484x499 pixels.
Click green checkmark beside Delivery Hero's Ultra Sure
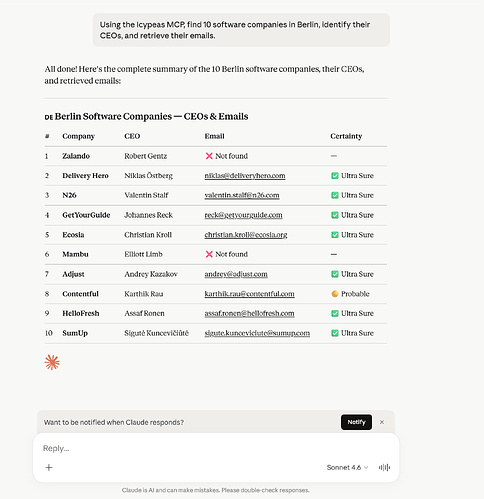click(335, 176)
